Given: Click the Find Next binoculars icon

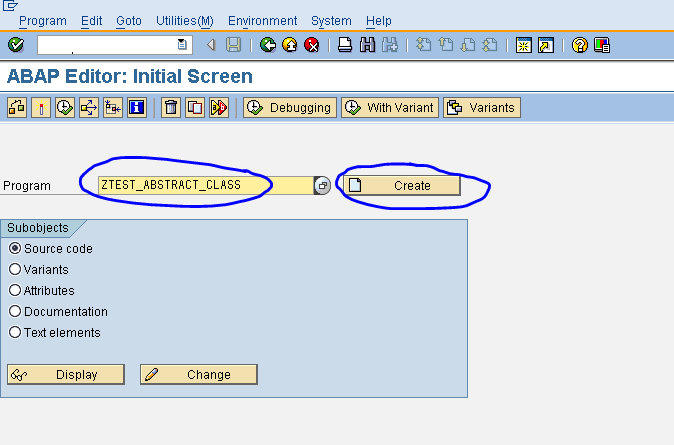Looking at the screenshot, I should point(389,45).
